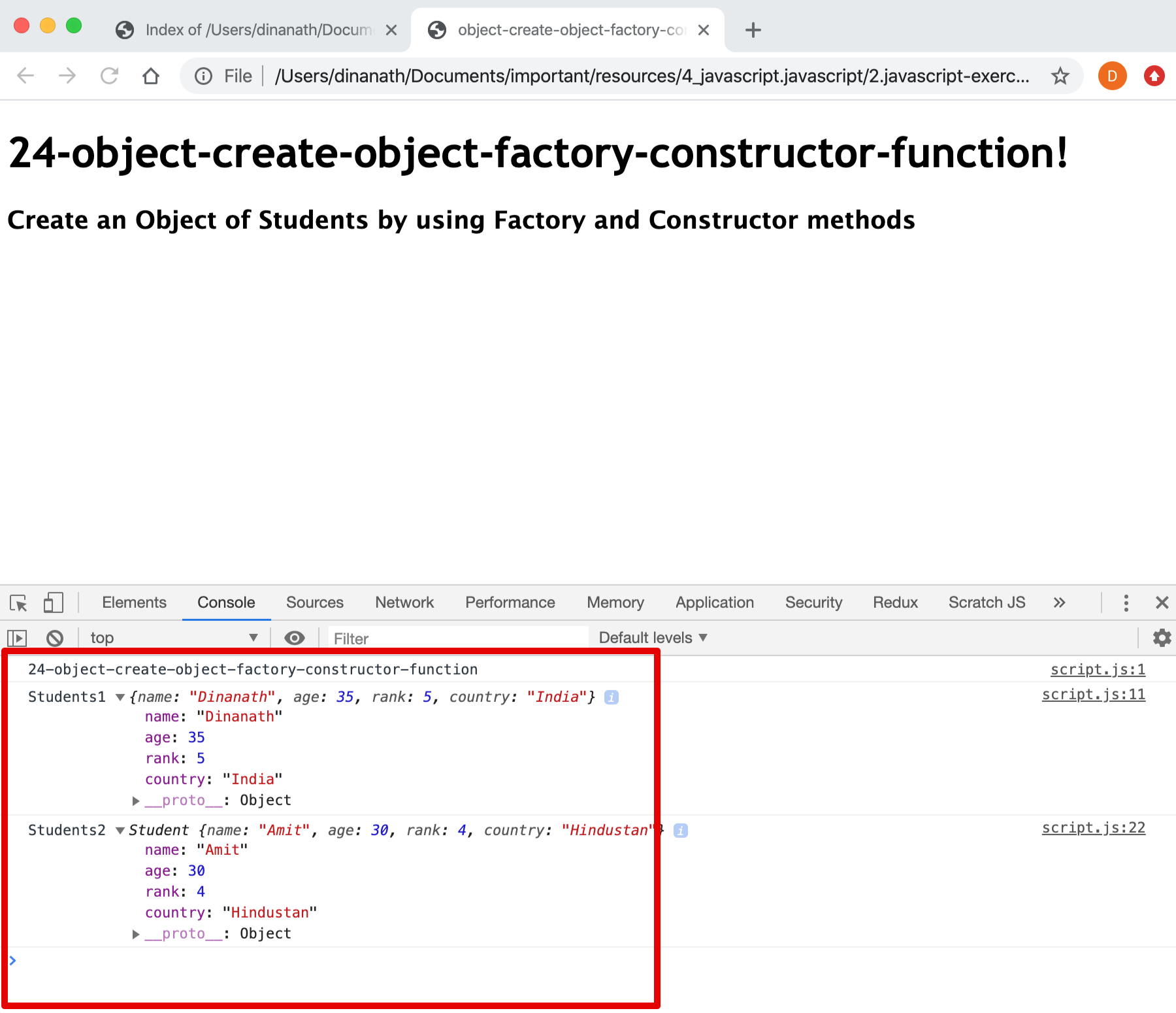
Task: Show the console sidebar
Action: point(17,638)
